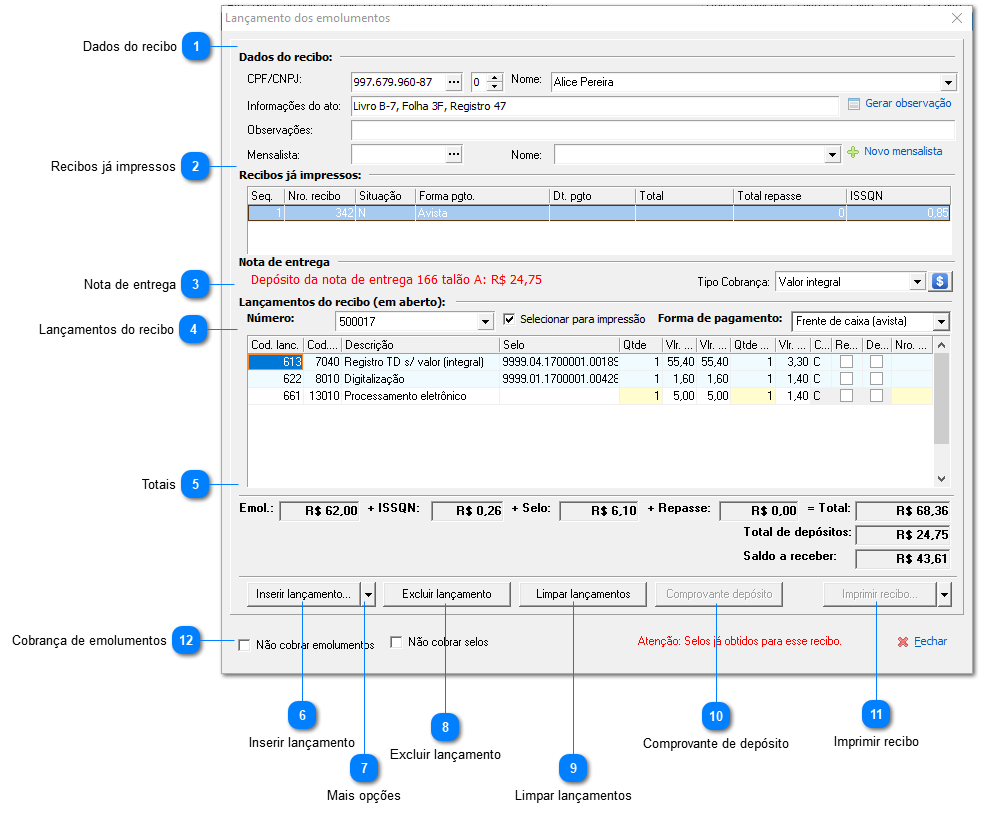The width and height of the screenshot is (983, 819).
Task: Sort by Nro. recibo column header
Action: click(x=320, y=196)
